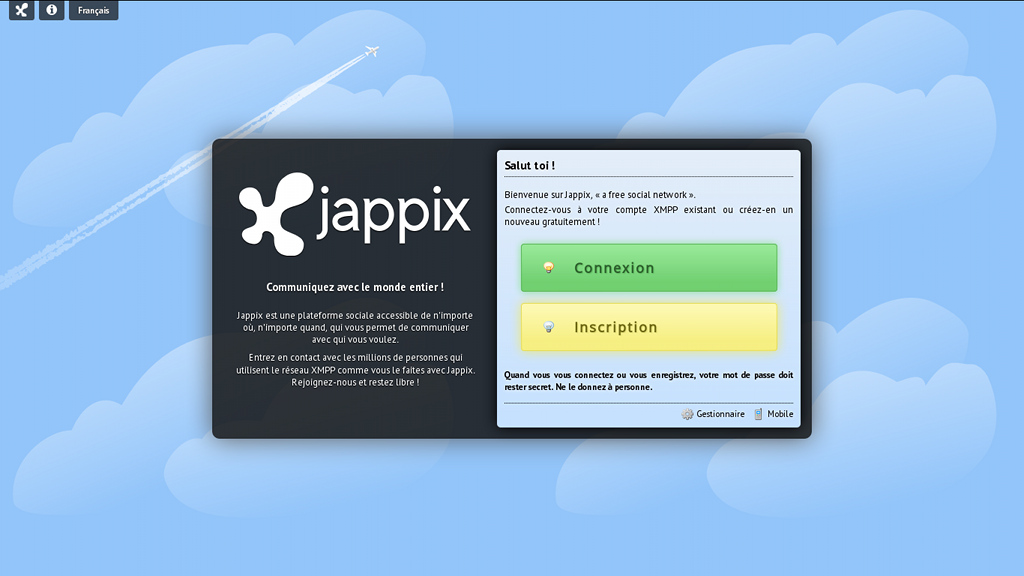Screen dimensions: 1024x576
Task: Click the 'Bienvenue sur Jappix' welcome line
Action: pyautogui.click(x=600, y=195)
